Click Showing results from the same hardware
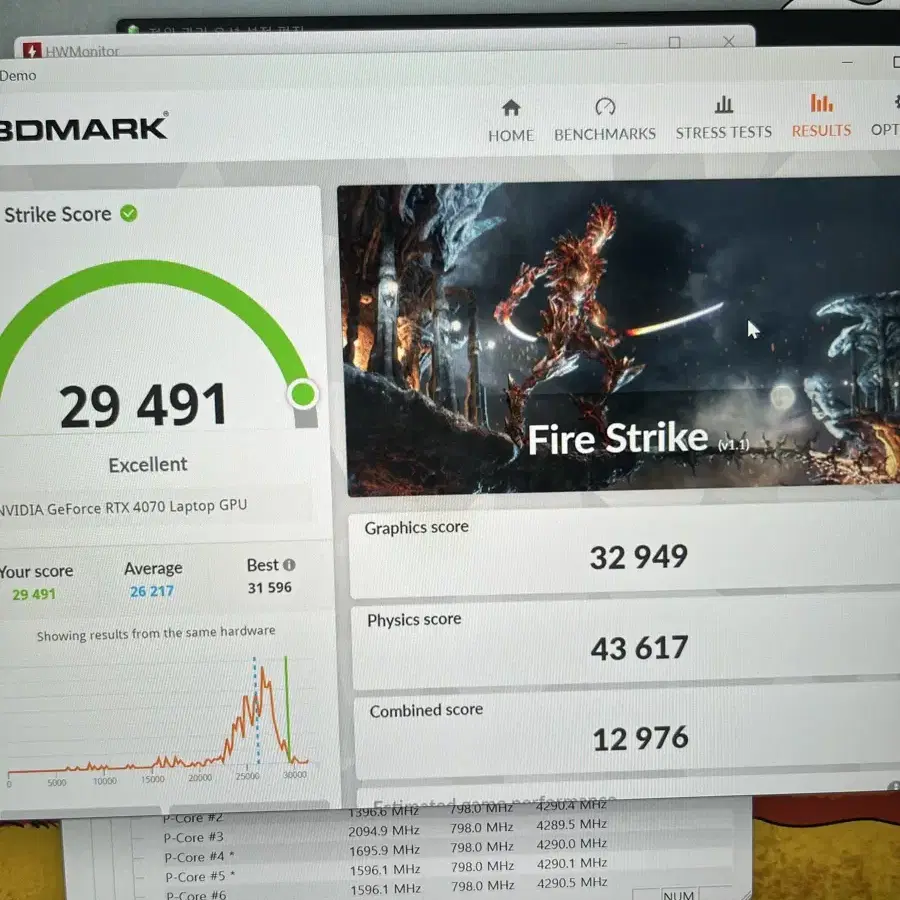The height and width of the screenshot is (900, 900). pyautogui.click(x=156, y=633)
